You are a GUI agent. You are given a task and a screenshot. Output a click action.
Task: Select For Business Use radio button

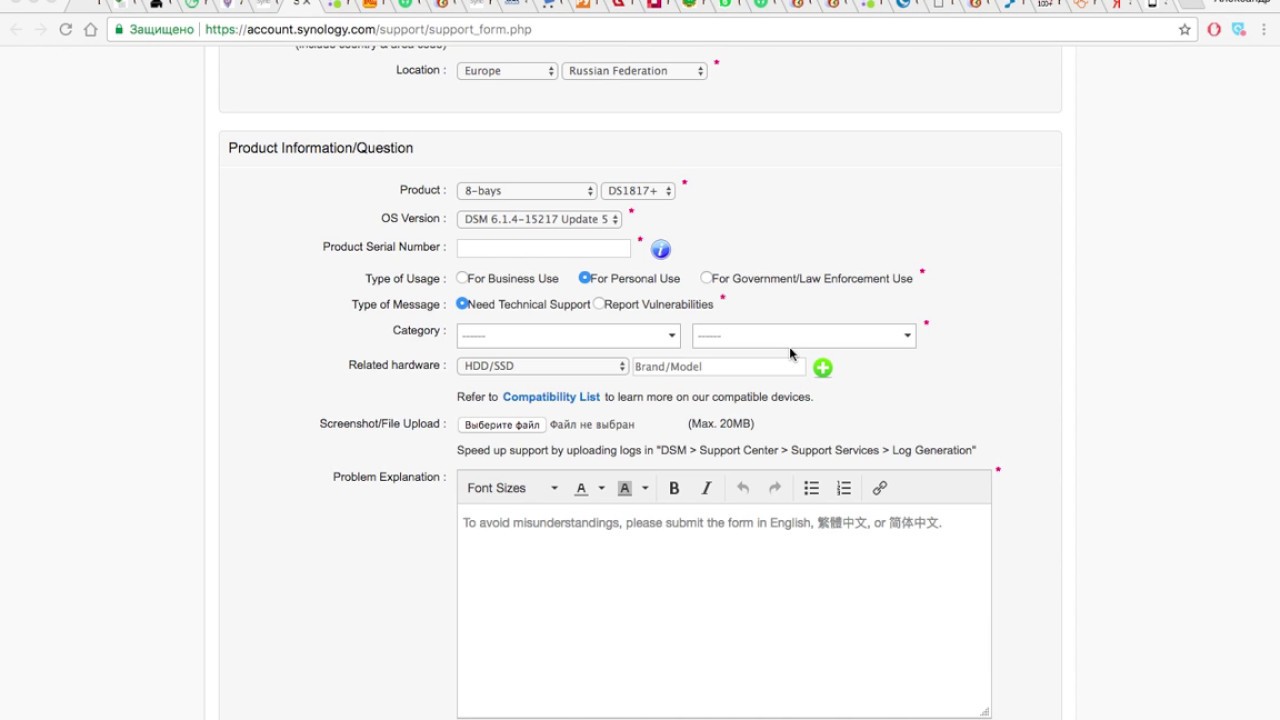pos(462,278)
